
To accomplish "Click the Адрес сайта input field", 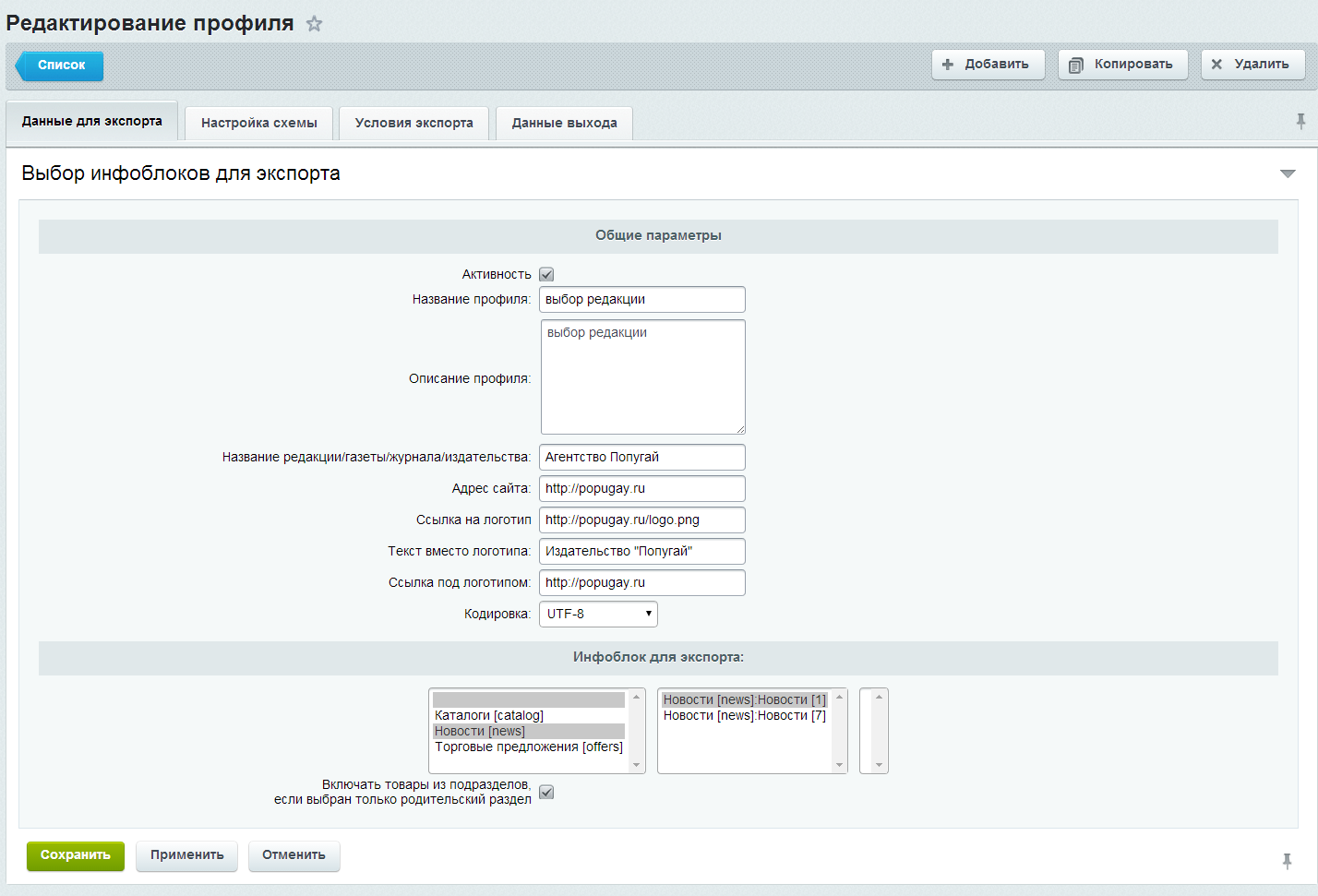I will pyautogui.click(x=641, y=489).
